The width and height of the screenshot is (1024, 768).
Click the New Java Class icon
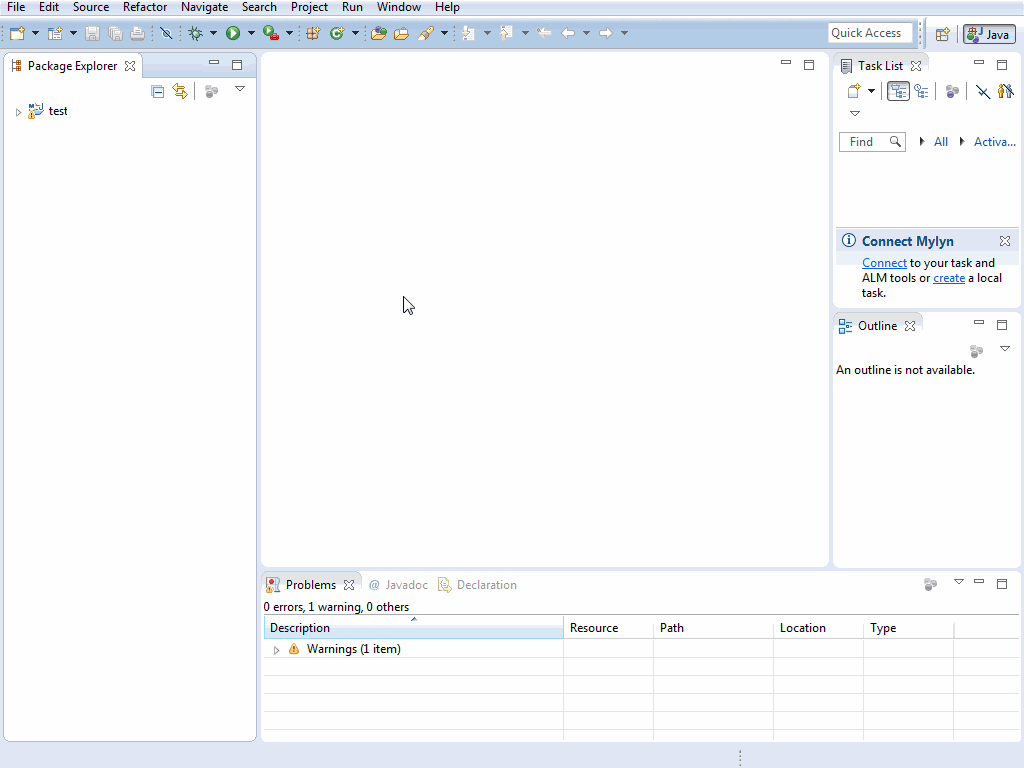(336, 33)
